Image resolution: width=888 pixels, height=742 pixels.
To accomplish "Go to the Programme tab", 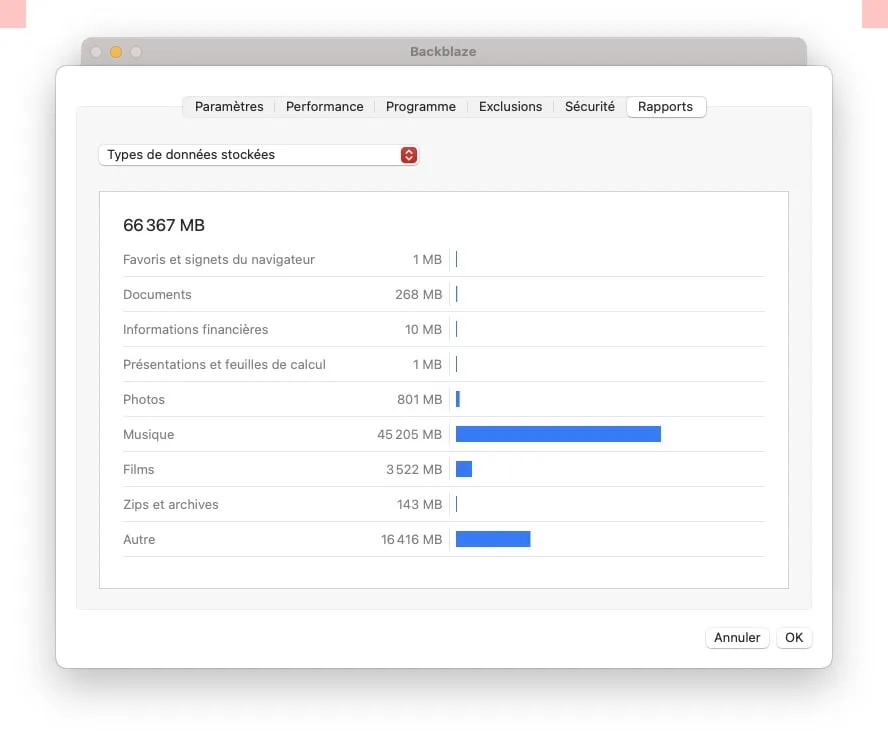I will (420, 107).
